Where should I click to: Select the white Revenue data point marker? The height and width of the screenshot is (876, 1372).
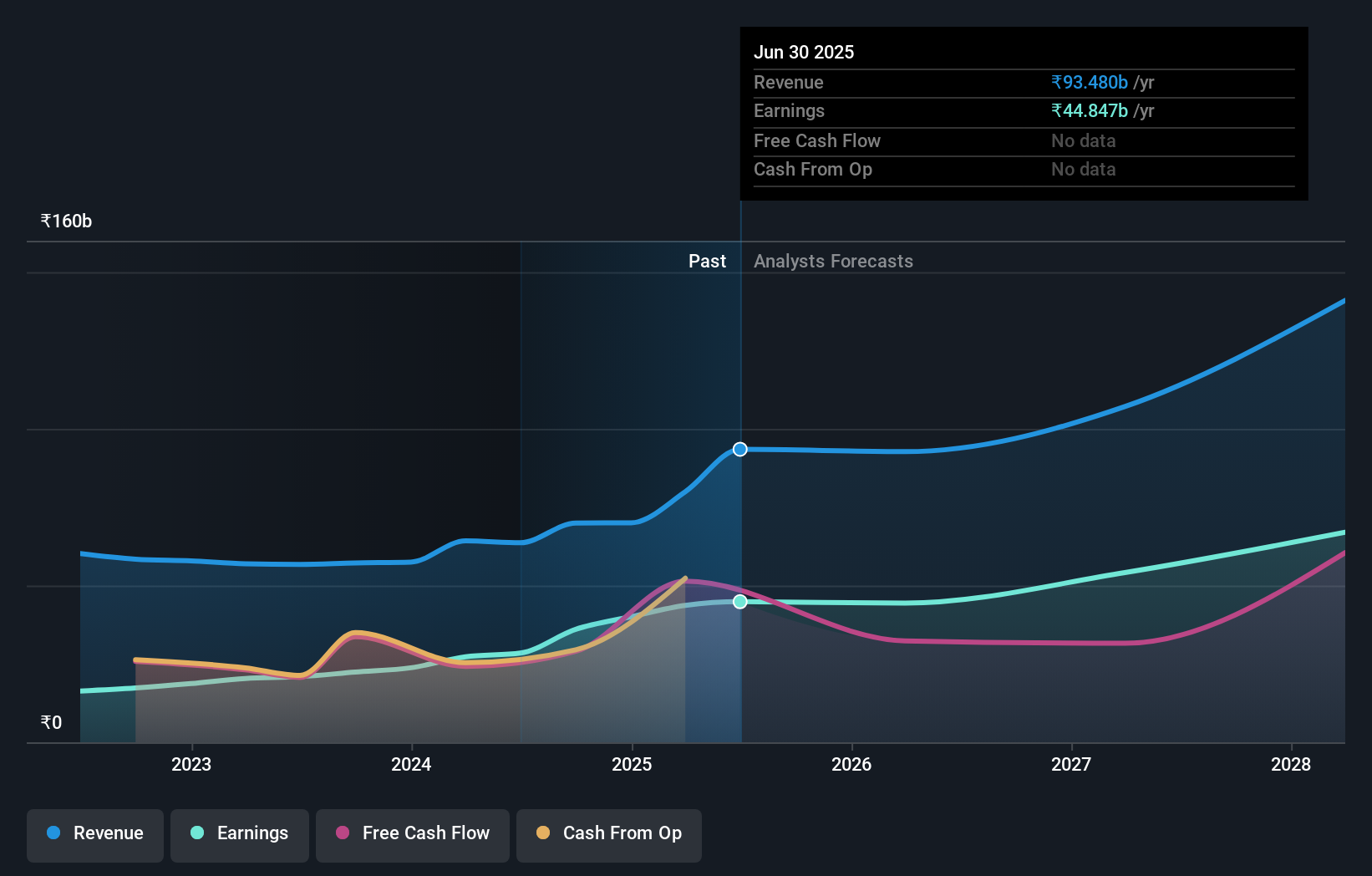pos(739,449)
